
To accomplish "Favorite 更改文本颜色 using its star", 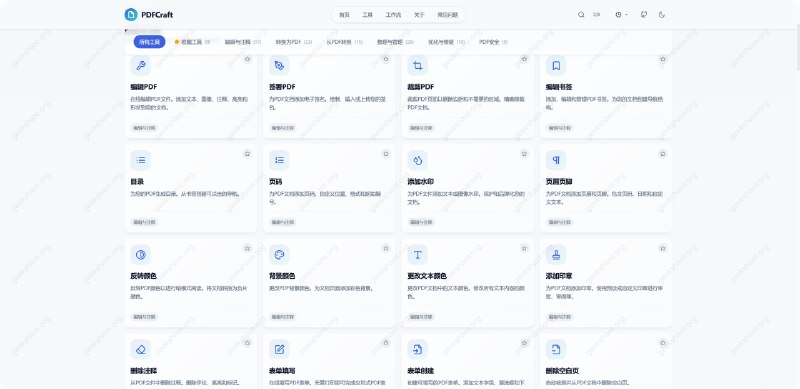I will pos(524,248).
